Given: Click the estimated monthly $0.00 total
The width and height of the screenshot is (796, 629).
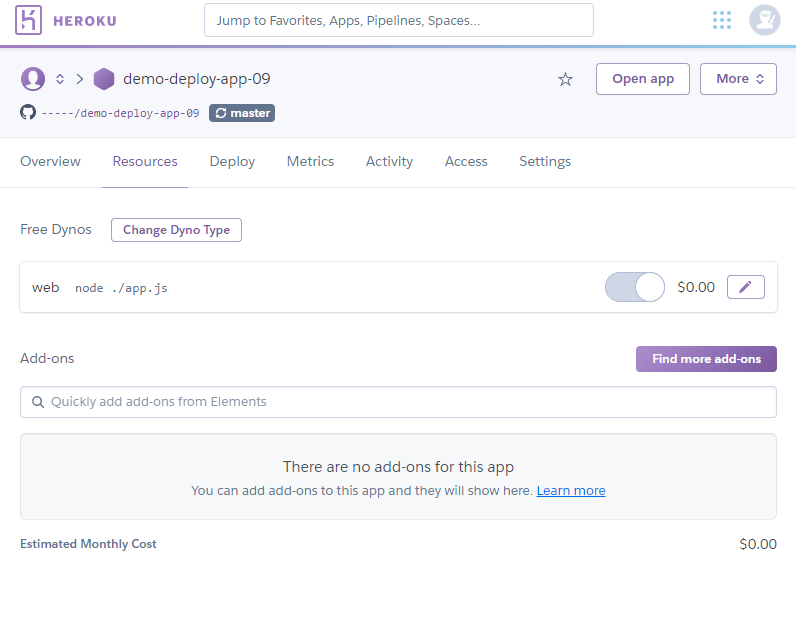Looking at the screenshot, I should click(758, 544).
